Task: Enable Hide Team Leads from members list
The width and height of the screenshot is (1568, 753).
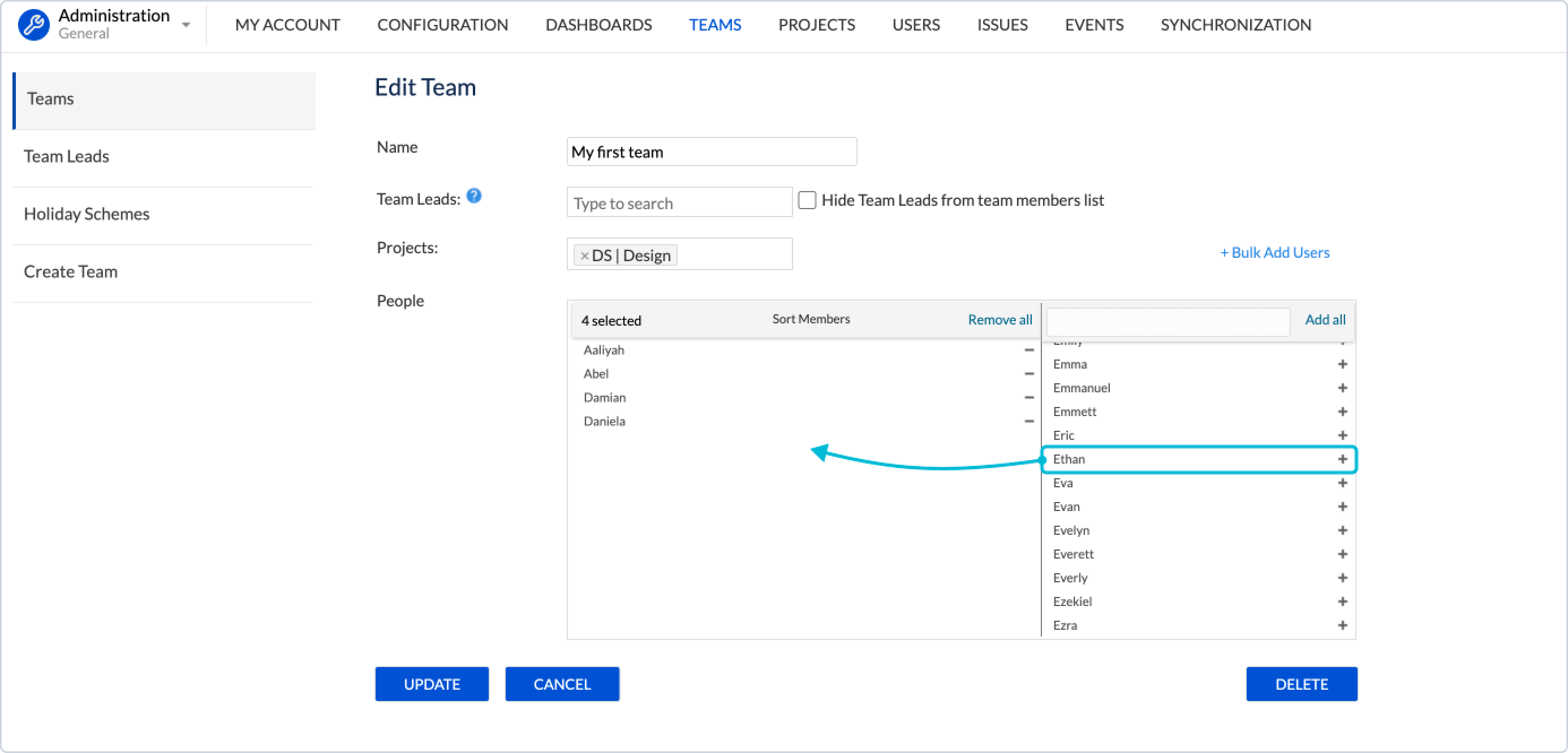Action: click(x=807, y=201)
